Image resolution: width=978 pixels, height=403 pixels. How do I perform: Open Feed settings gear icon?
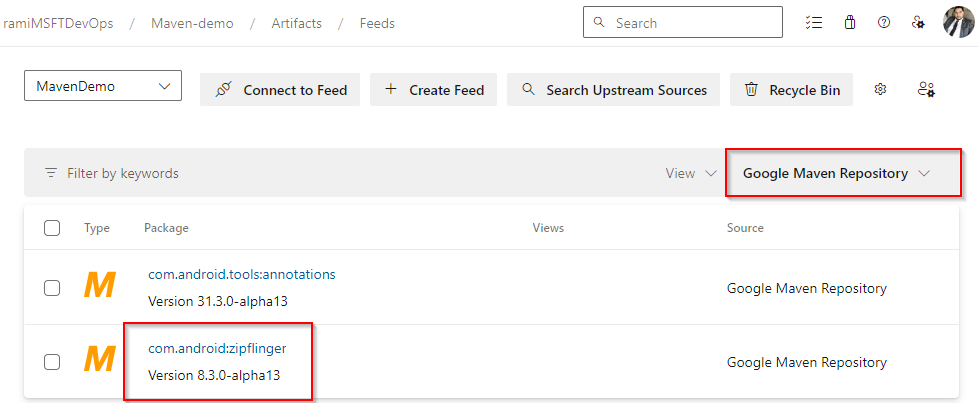coord(880,90)
